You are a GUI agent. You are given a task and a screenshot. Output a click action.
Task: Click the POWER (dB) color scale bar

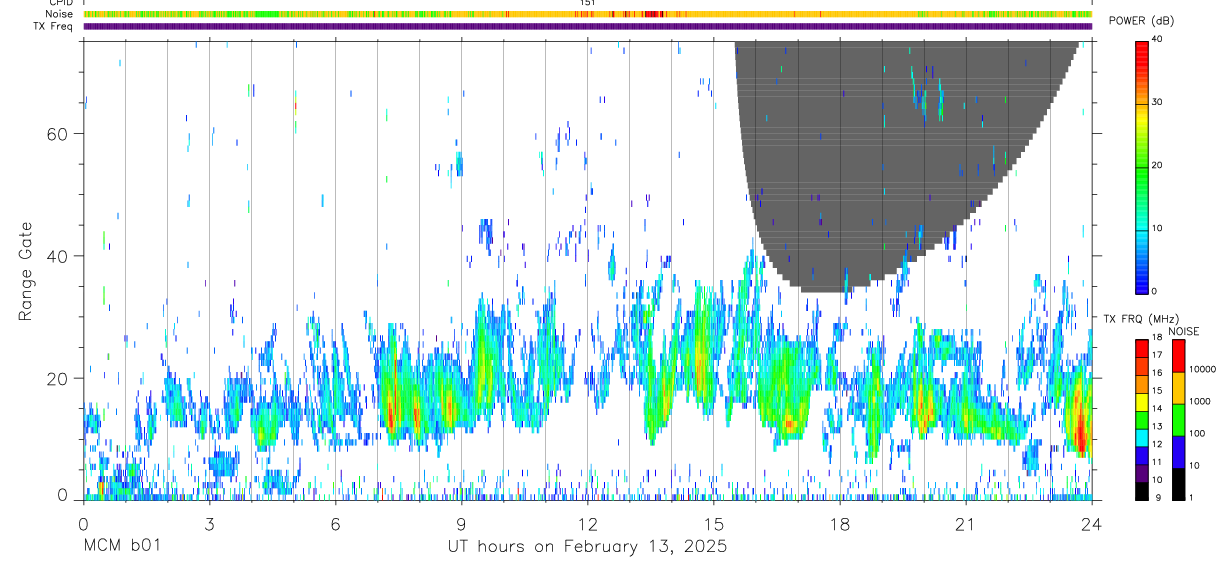[1143, 165]
